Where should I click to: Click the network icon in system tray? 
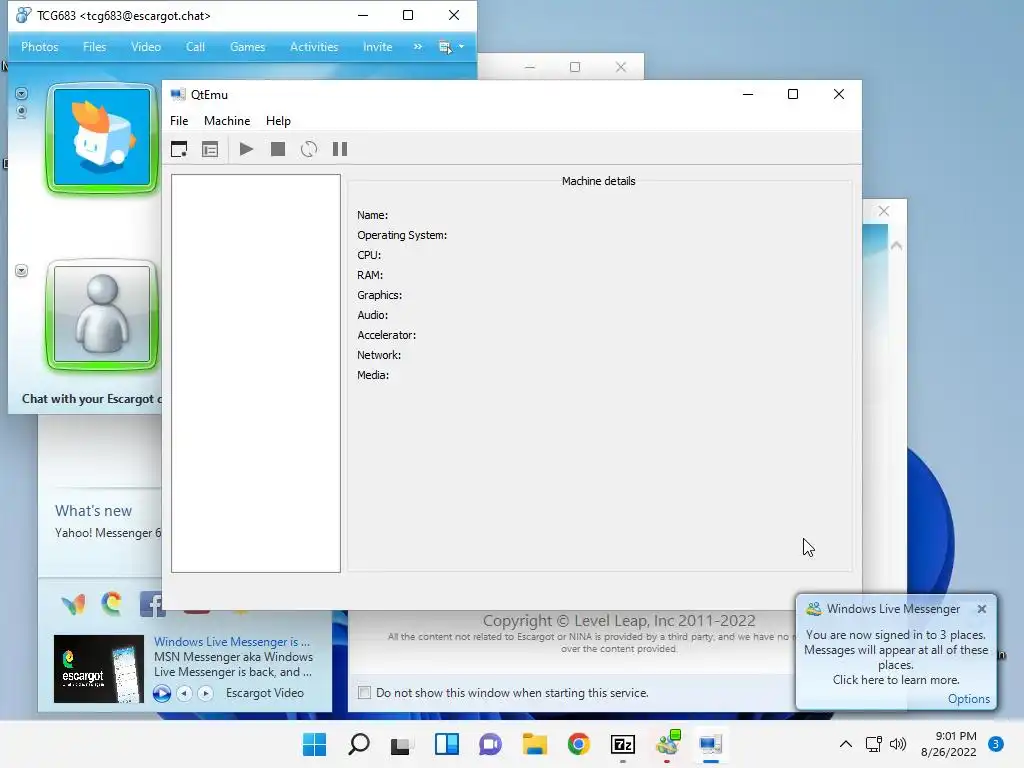(x=874, y=744)
